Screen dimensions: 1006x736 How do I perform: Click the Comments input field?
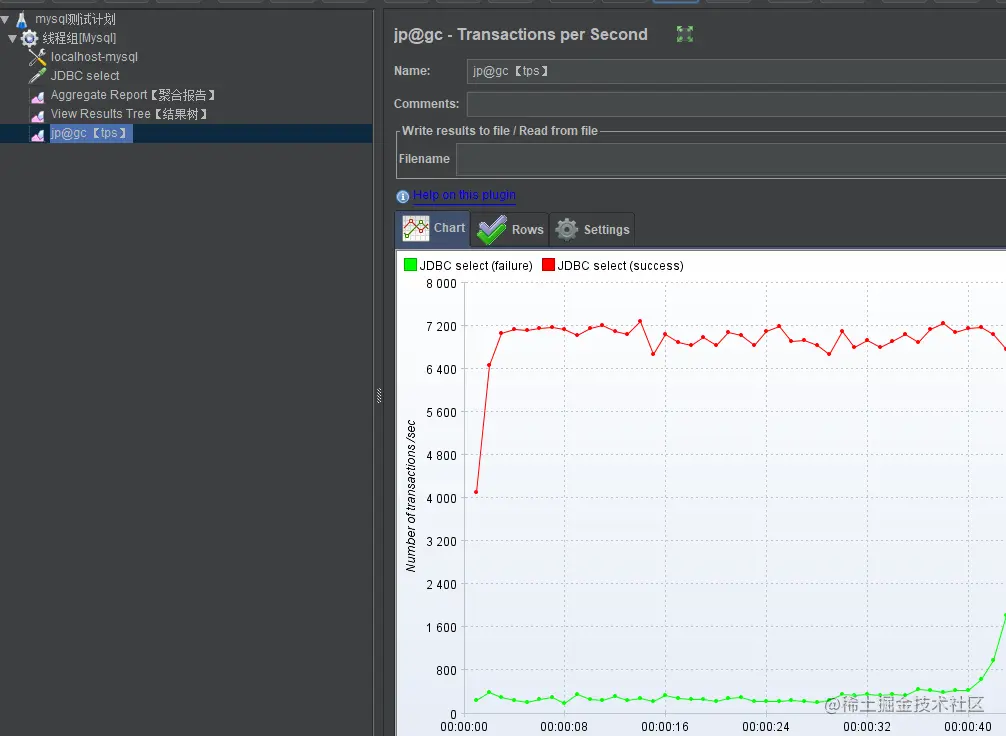[737, 104]
